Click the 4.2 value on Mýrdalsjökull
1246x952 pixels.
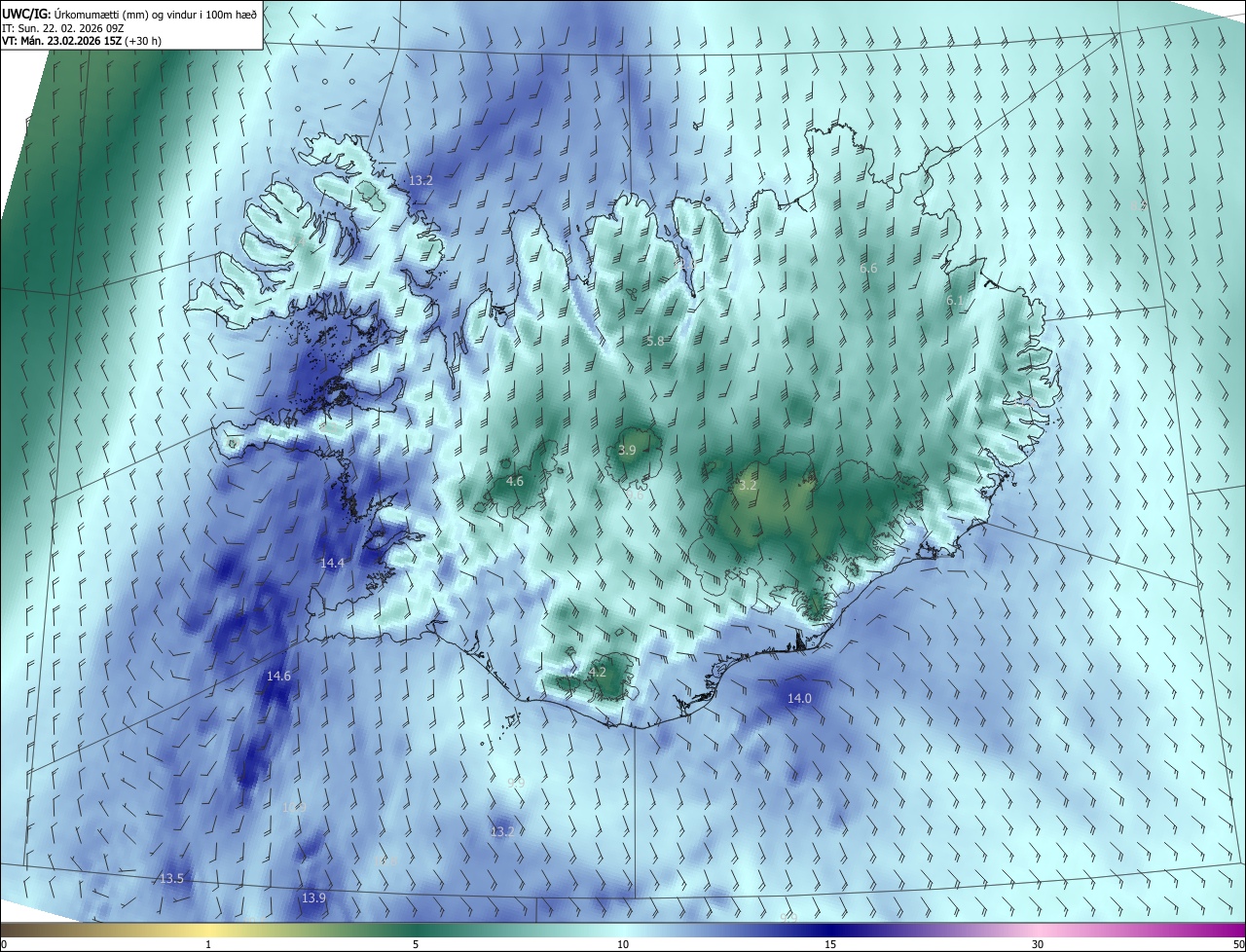click(x=598, y=672)
